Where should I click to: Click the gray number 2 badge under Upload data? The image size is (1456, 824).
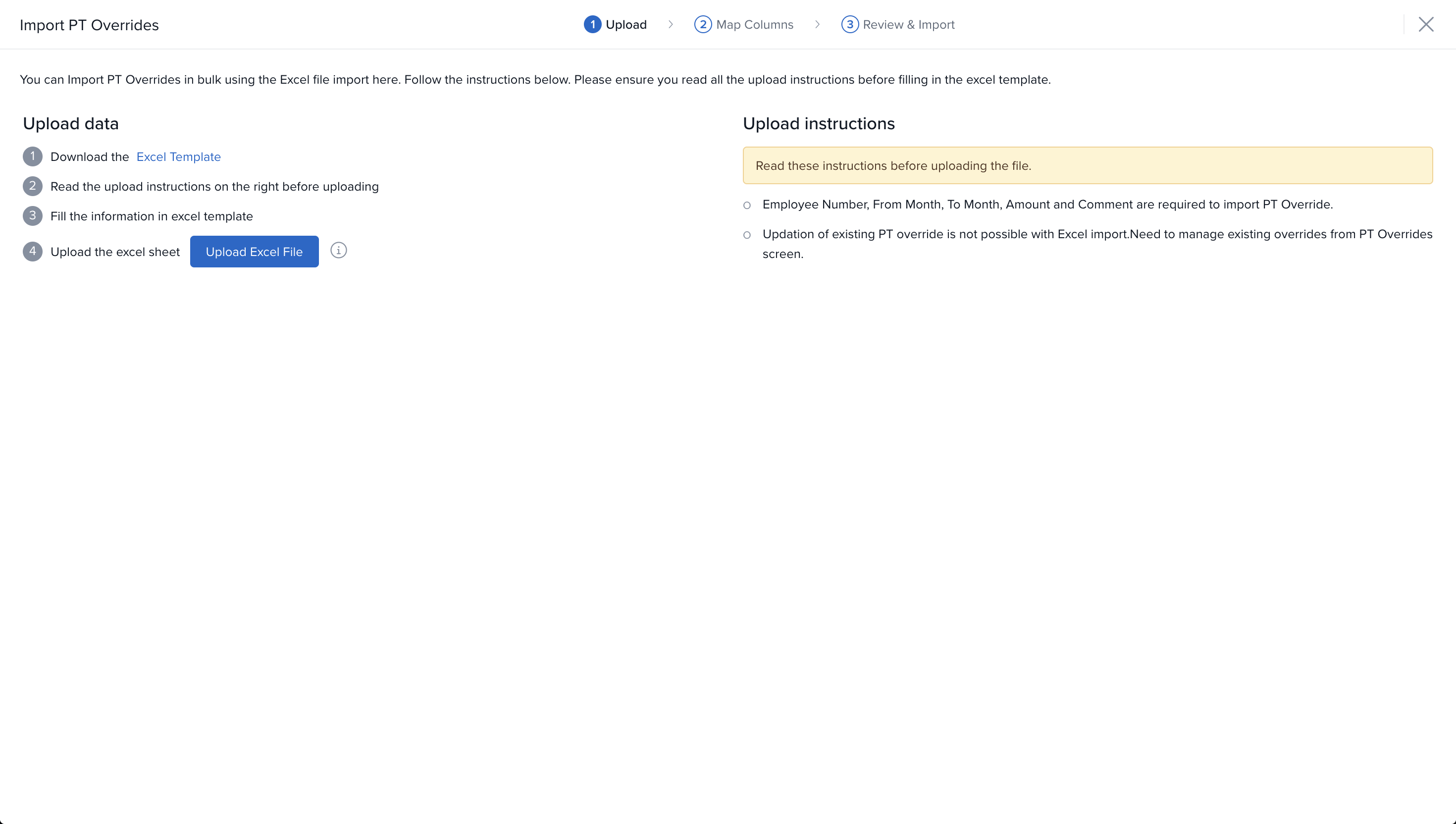pyautogui.click(x=32, y=186)
